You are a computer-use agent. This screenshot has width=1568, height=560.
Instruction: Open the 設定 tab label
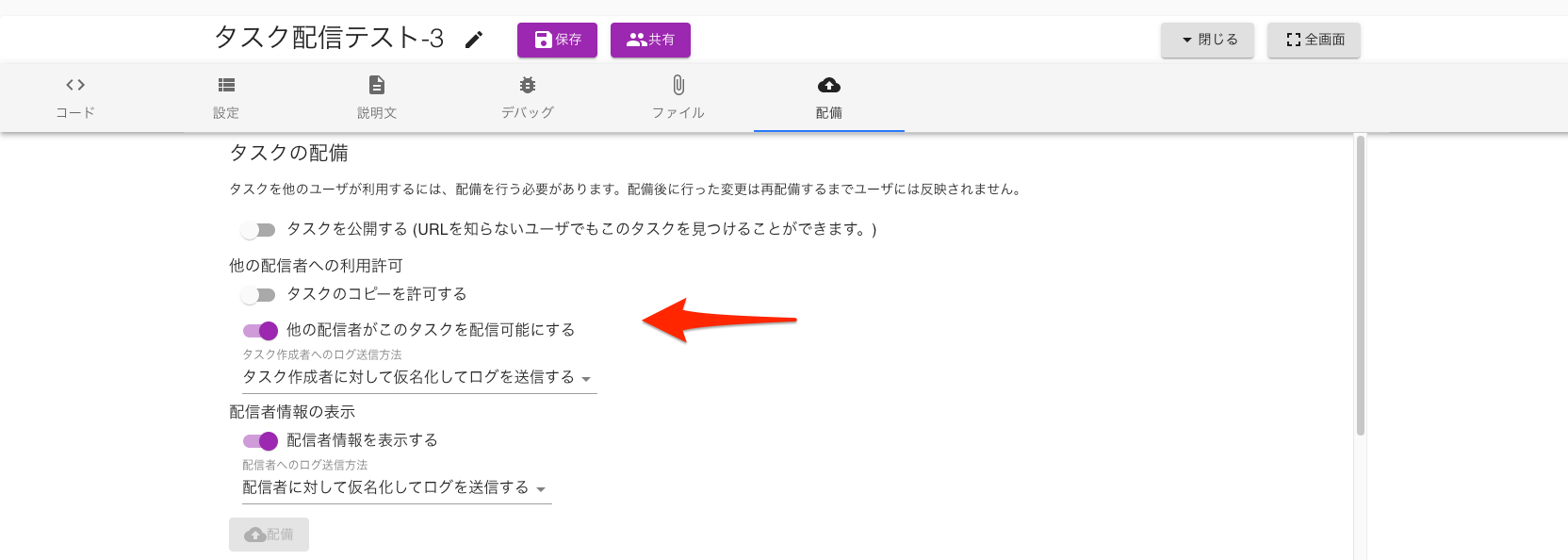(x=226, y=112)
